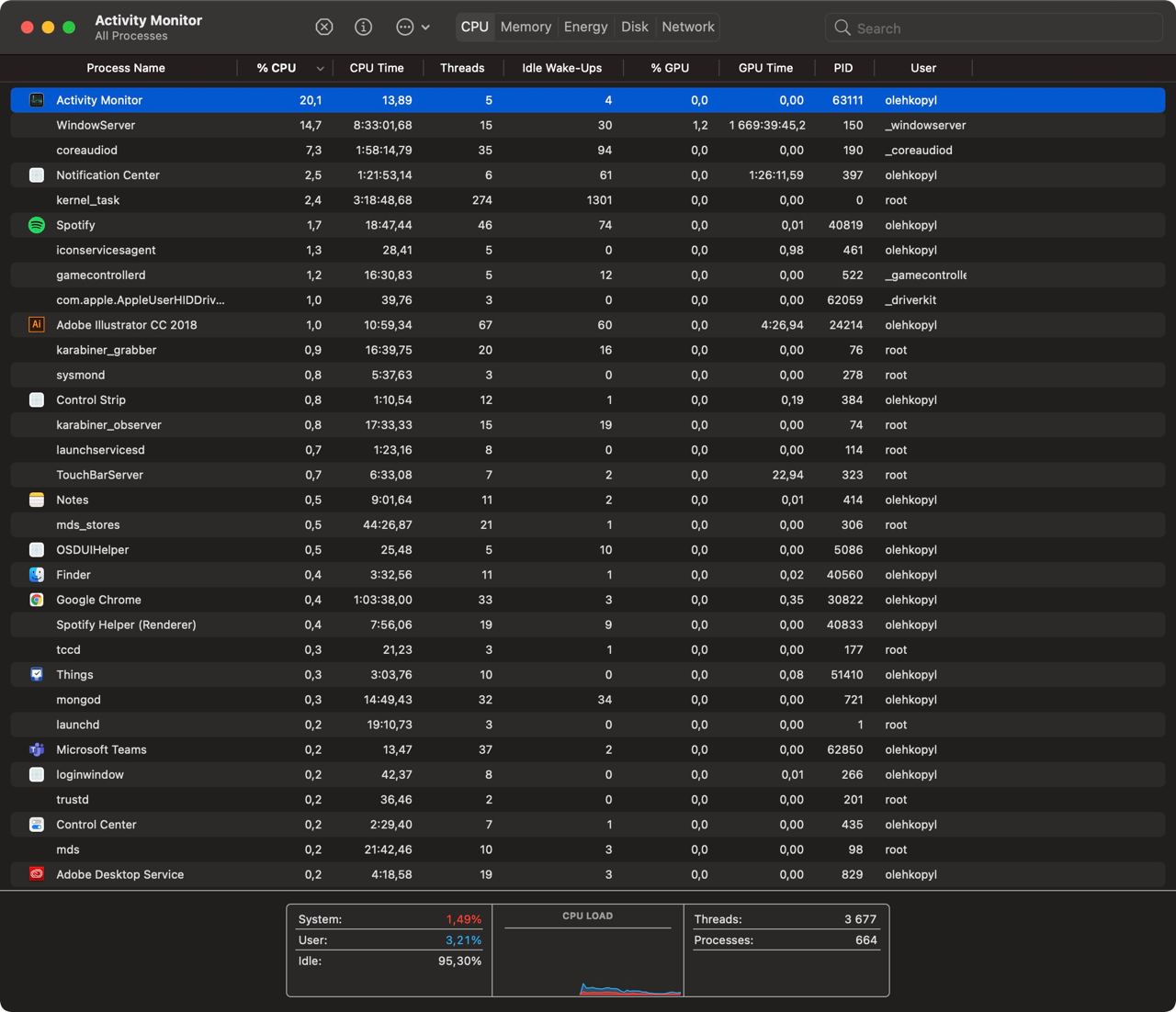Click the Control Center process icon

tap(37, 825)
